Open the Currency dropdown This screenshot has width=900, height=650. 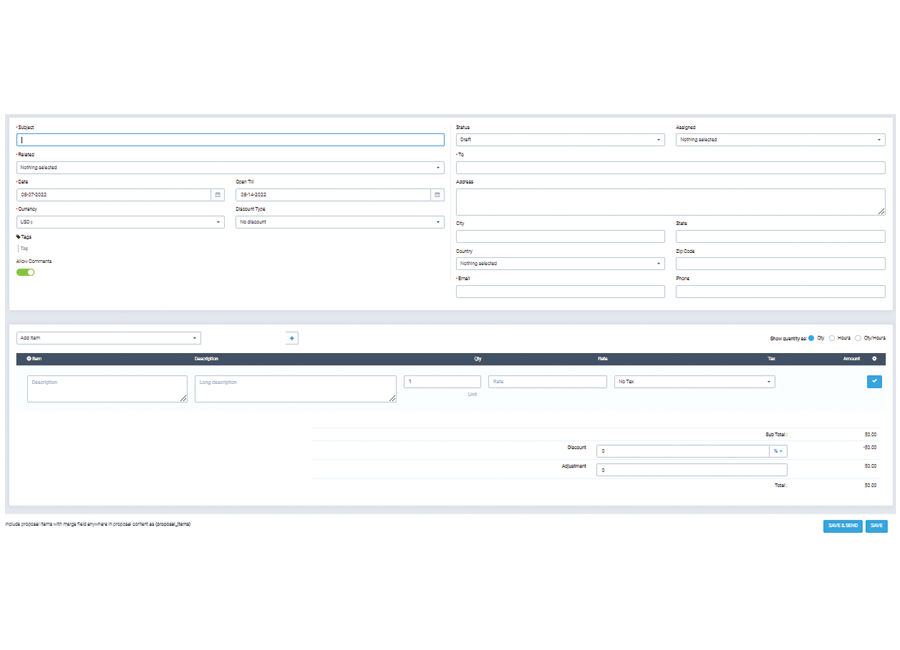click(x=120, y=222)
